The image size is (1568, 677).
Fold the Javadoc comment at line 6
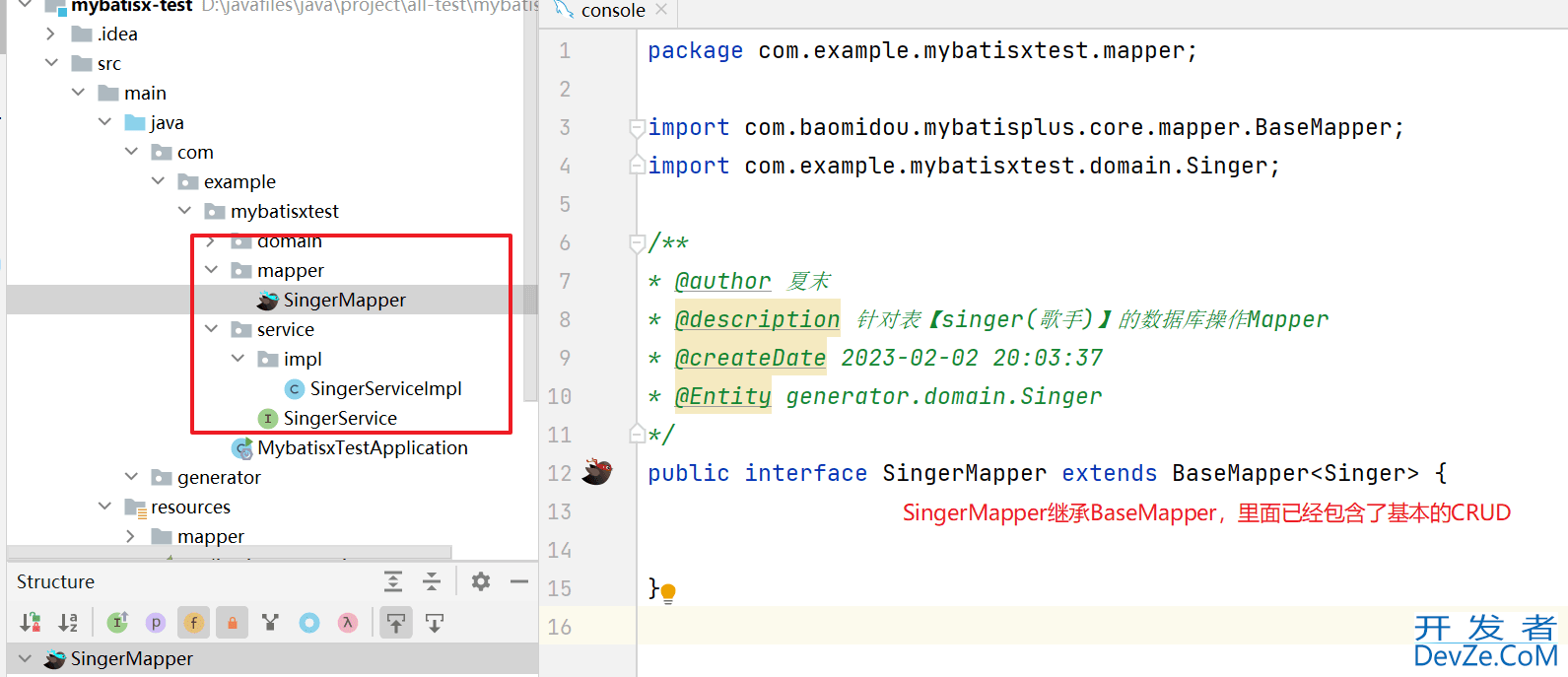(x=637, y=242)
